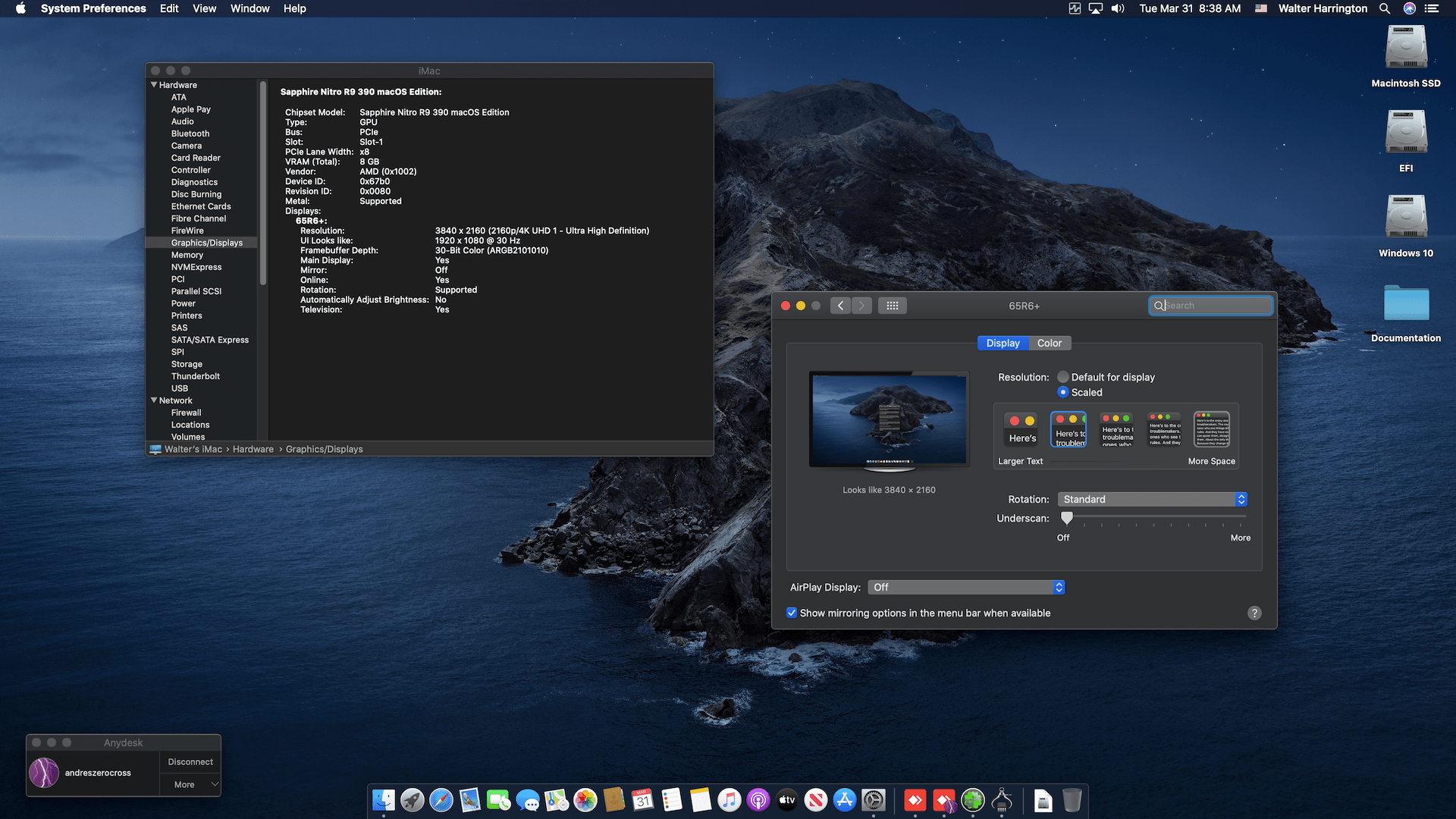Click the Clover Configurator Dock icon

tap(973, 800)
